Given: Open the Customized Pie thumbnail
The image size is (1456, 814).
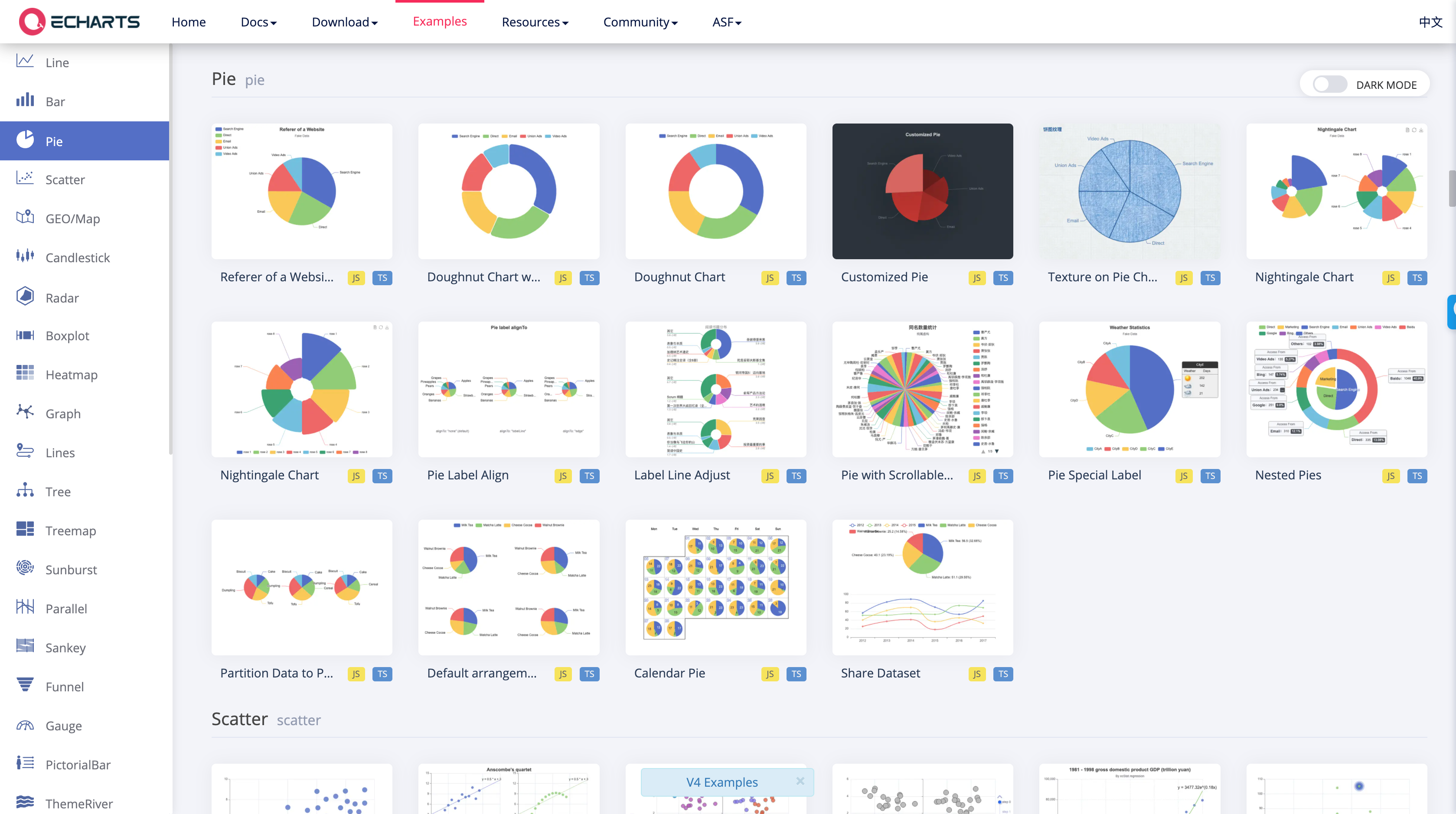Looking at the screenshot, I should pyautogui.click(x=922, y=192).
